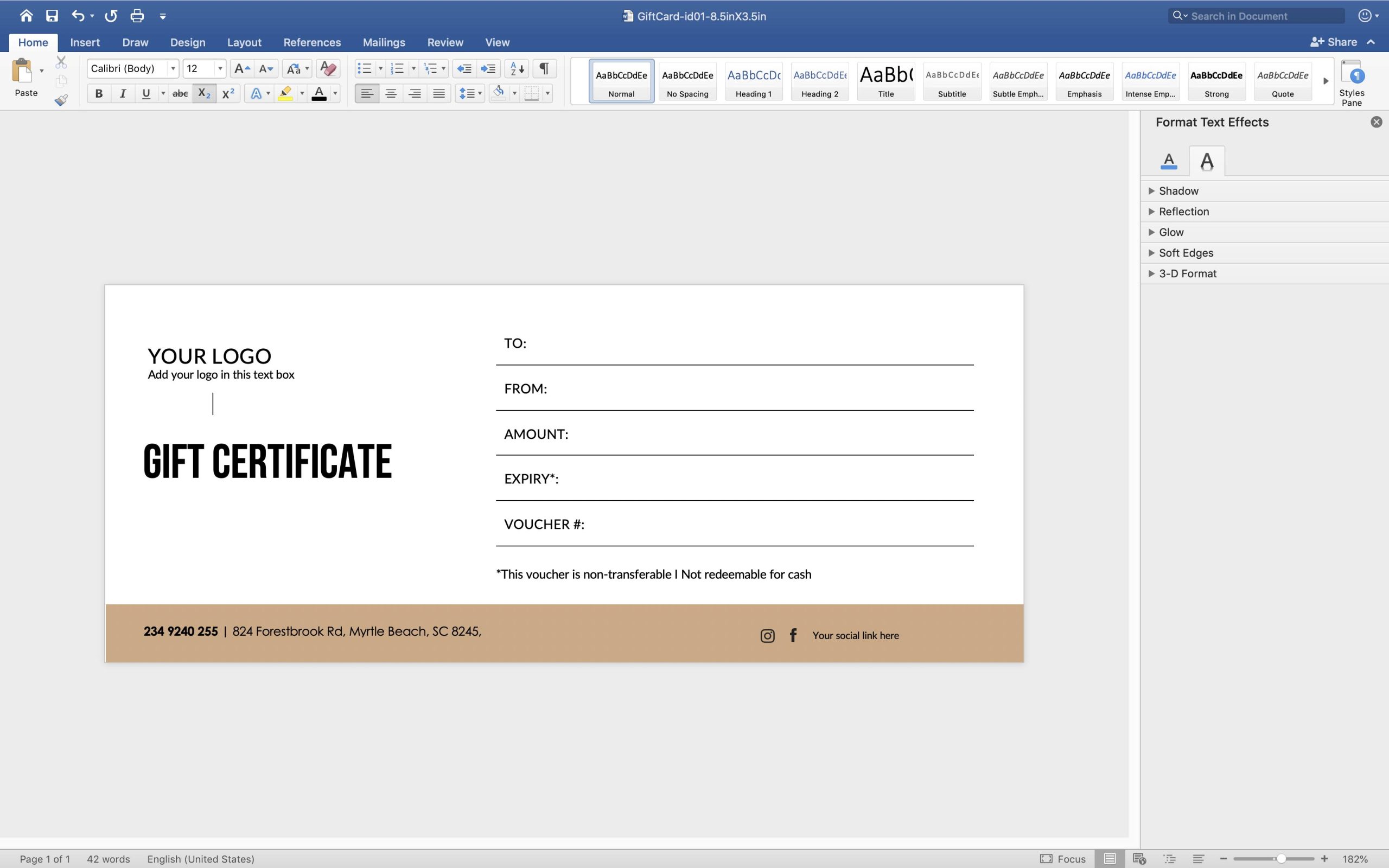Screen dimensions: 1389x868
Task: Toggle bold formatting
Action: (99, 93)
